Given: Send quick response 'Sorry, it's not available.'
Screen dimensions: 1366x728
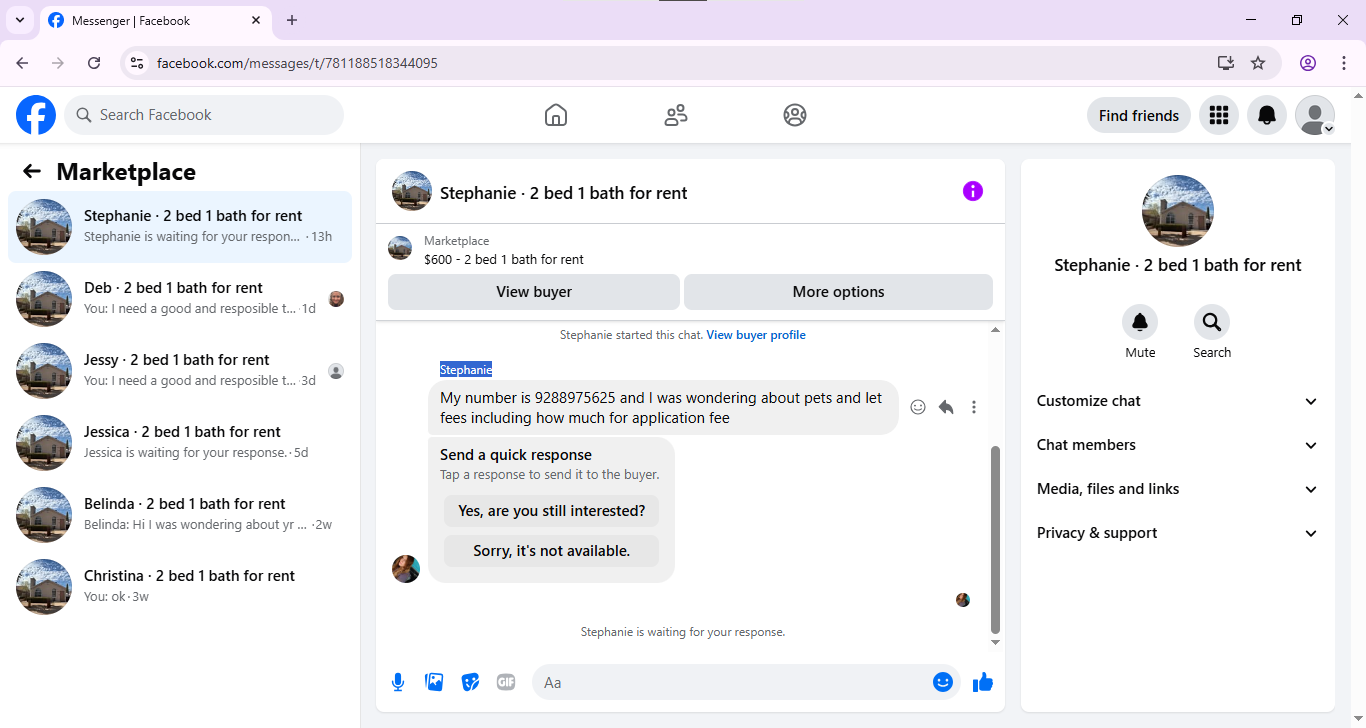Looking at the screenshot, I should coord(552,551).
